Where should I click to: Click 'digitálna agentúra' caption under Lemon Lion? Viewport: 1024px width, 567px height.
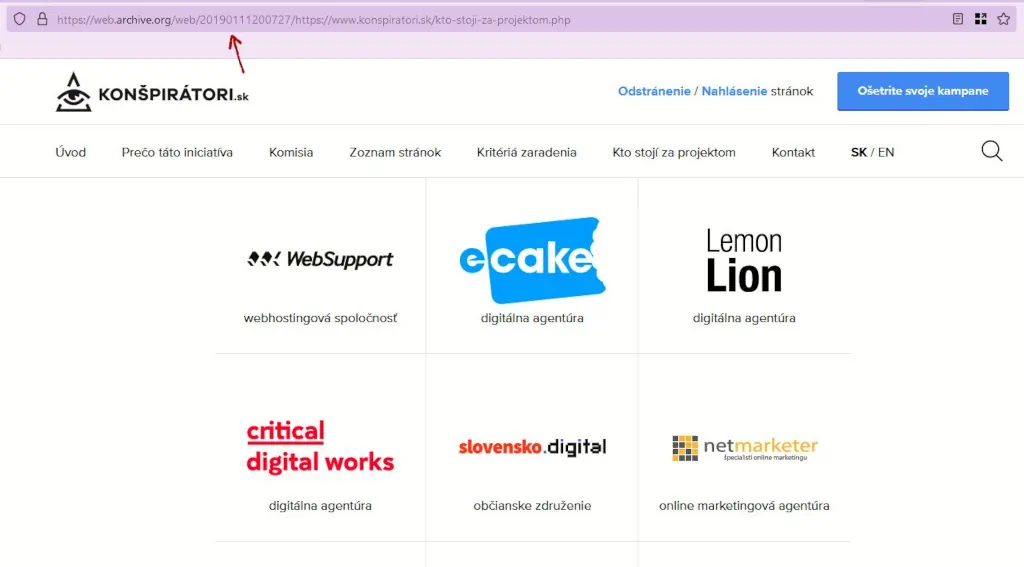point(744,318)
